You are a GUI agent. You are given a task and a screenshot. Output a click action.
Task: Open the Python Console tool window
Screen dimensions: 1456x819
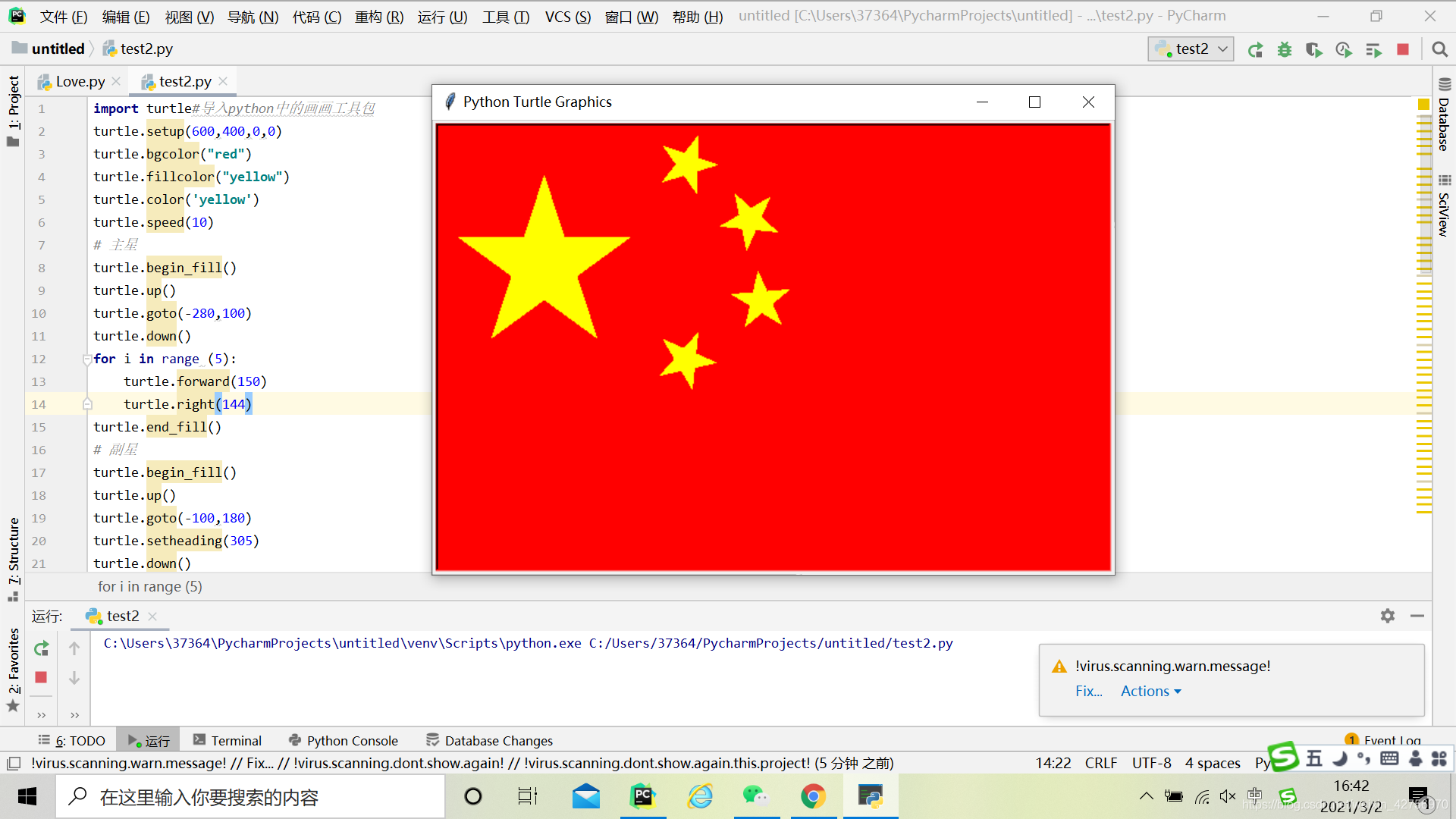353,740
